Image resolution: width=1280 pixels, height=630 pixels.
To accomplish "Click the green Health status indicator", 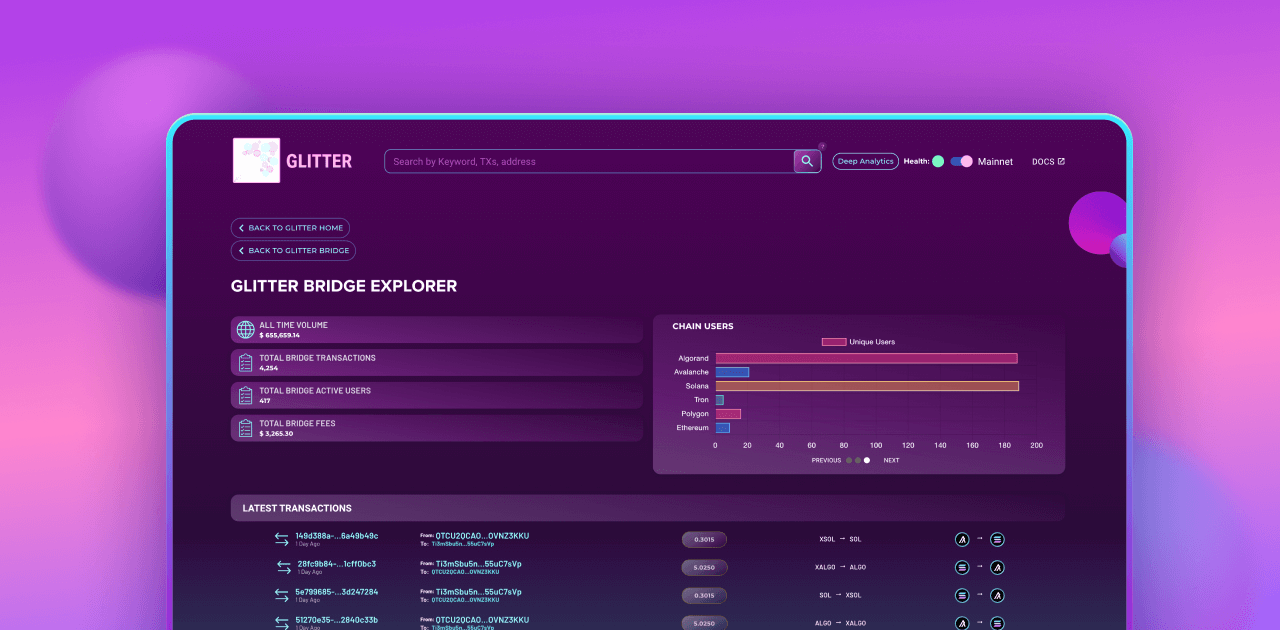I will click(938, 161).
